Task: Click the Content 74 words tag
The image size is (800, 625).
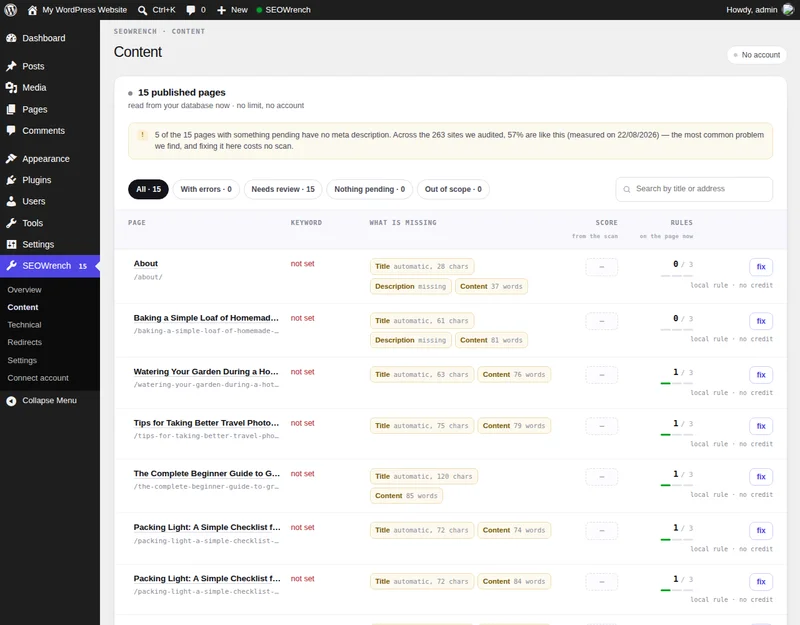Action: (514, 531)
